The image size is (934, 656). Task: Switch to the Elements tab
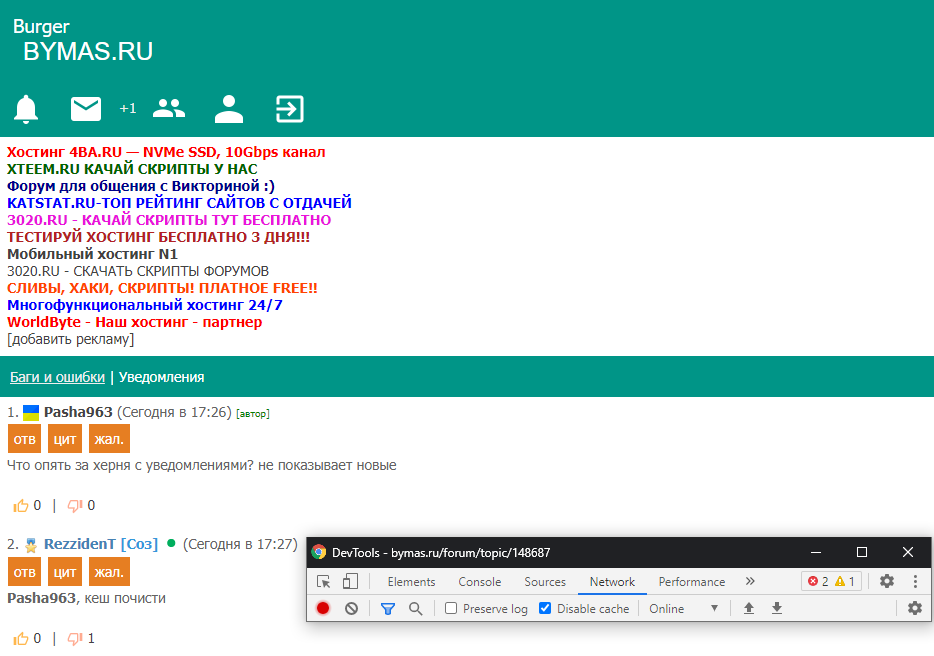point(411,581)
